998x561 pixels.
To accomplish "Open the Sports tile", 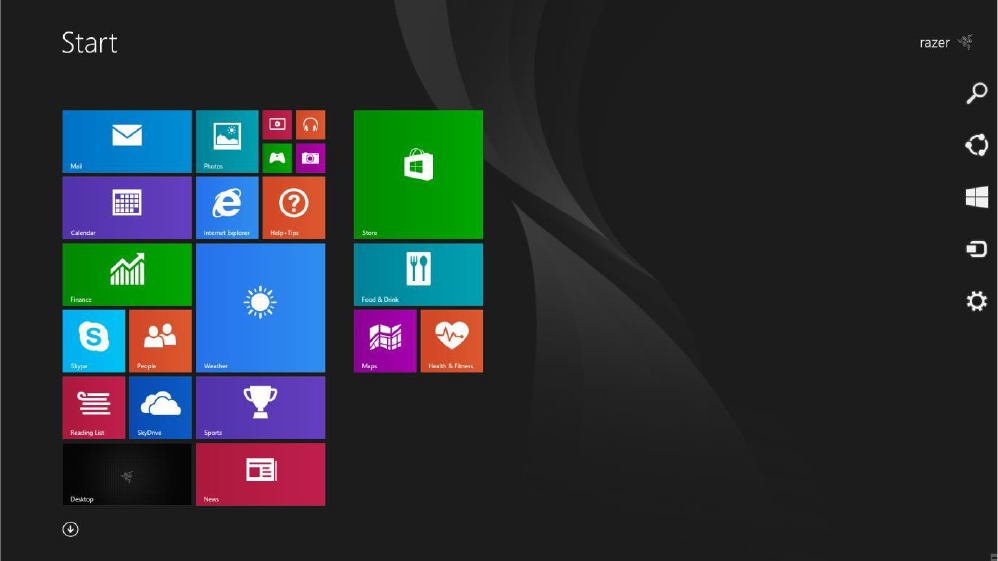I will (x=260, y=408).
